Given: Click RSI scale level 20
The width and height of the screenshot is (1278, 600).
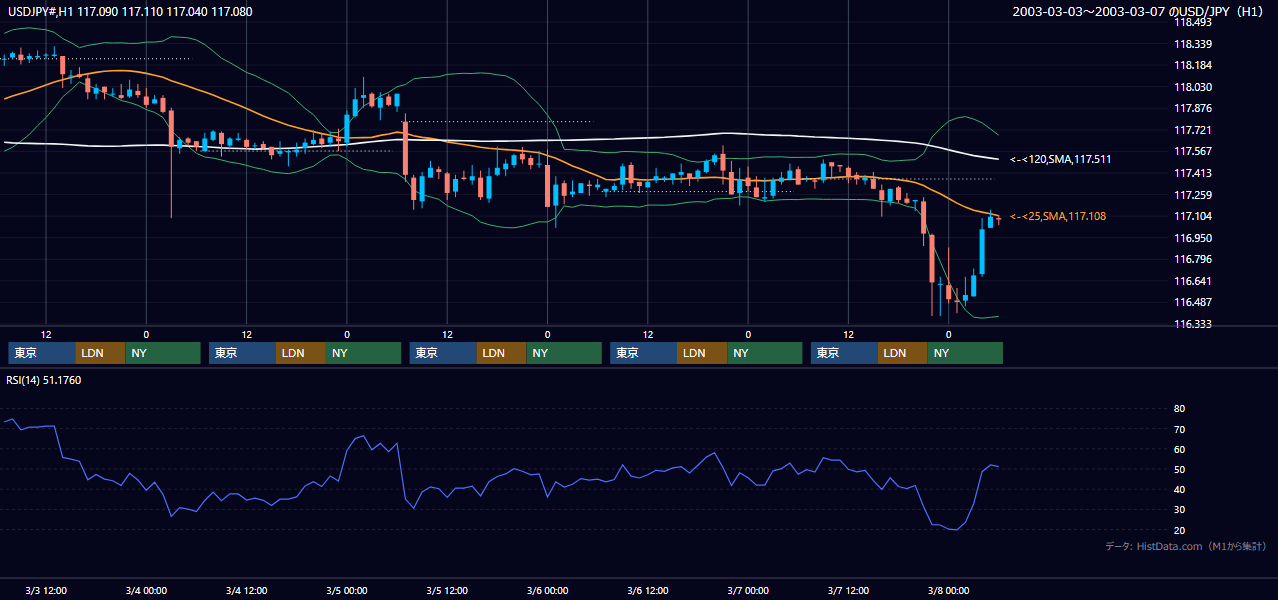Looking at the screenshot, I should click(1179, 530).
